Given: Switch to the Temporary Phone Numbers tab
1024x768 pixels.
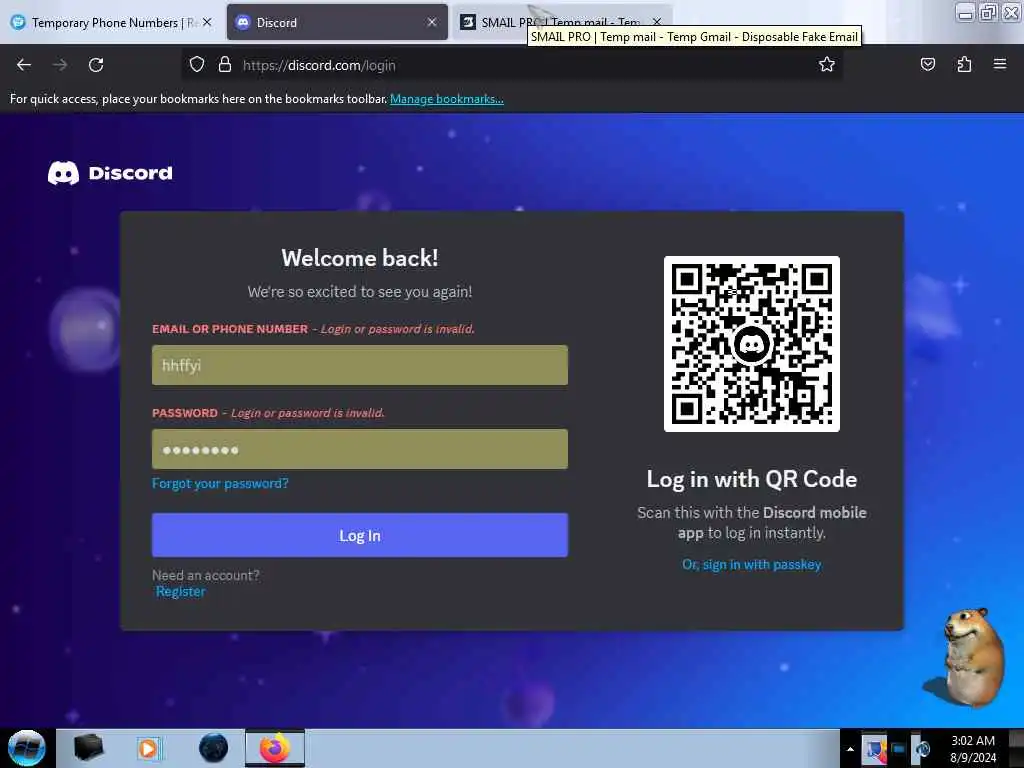Looking at the screenshot, I should point(104,23).
